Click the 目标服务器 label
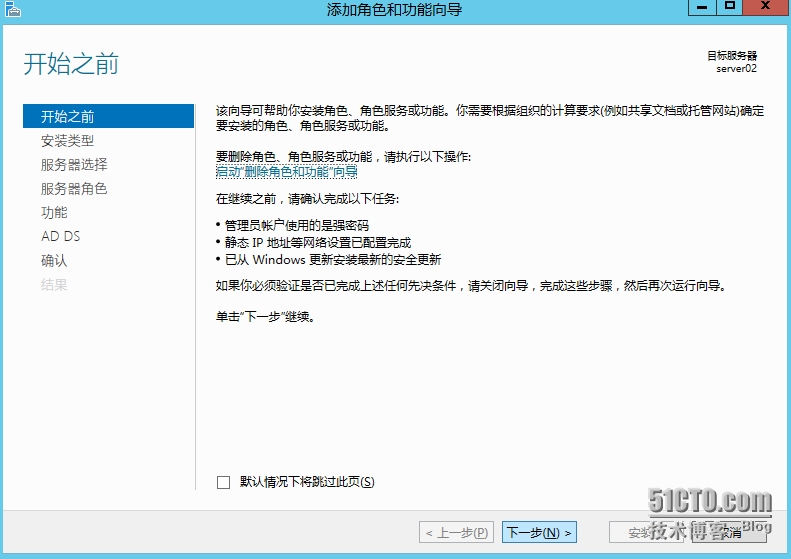Viewport: 791px width, 559px height. [x=732, y=55]
